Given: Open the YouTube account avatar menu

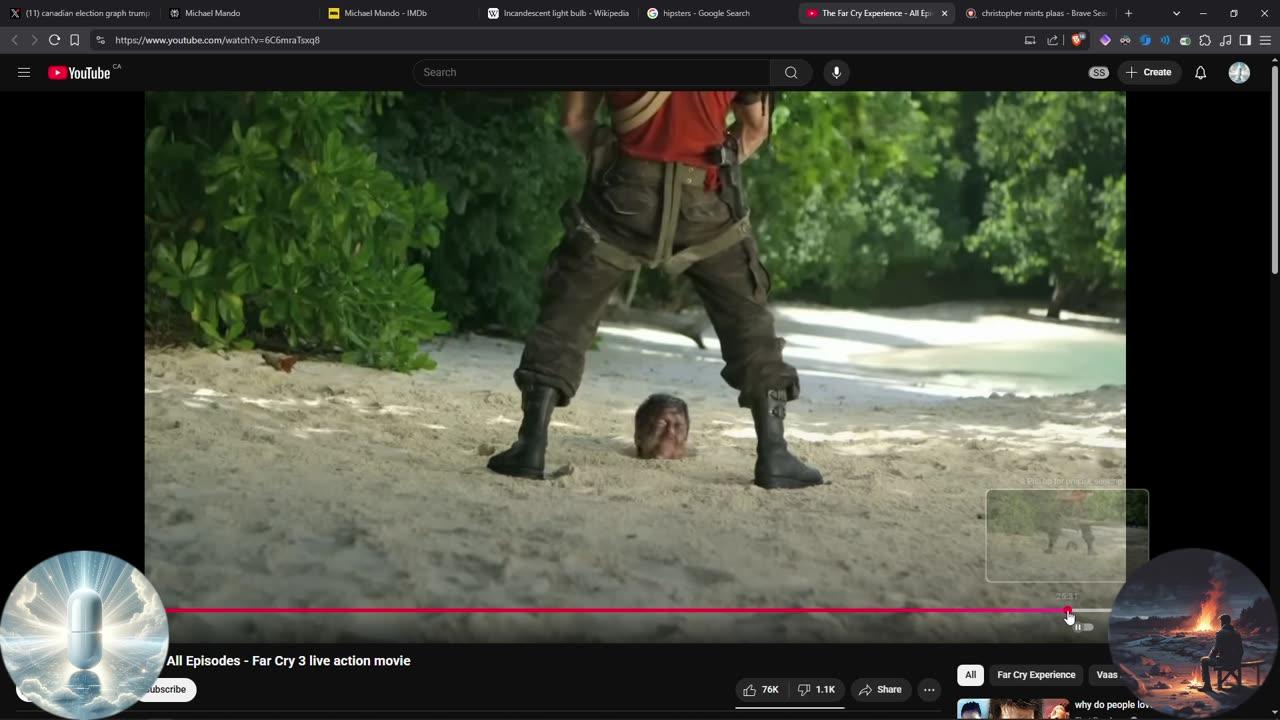Looking at the screenshot, I should [x=1239, y=72].
